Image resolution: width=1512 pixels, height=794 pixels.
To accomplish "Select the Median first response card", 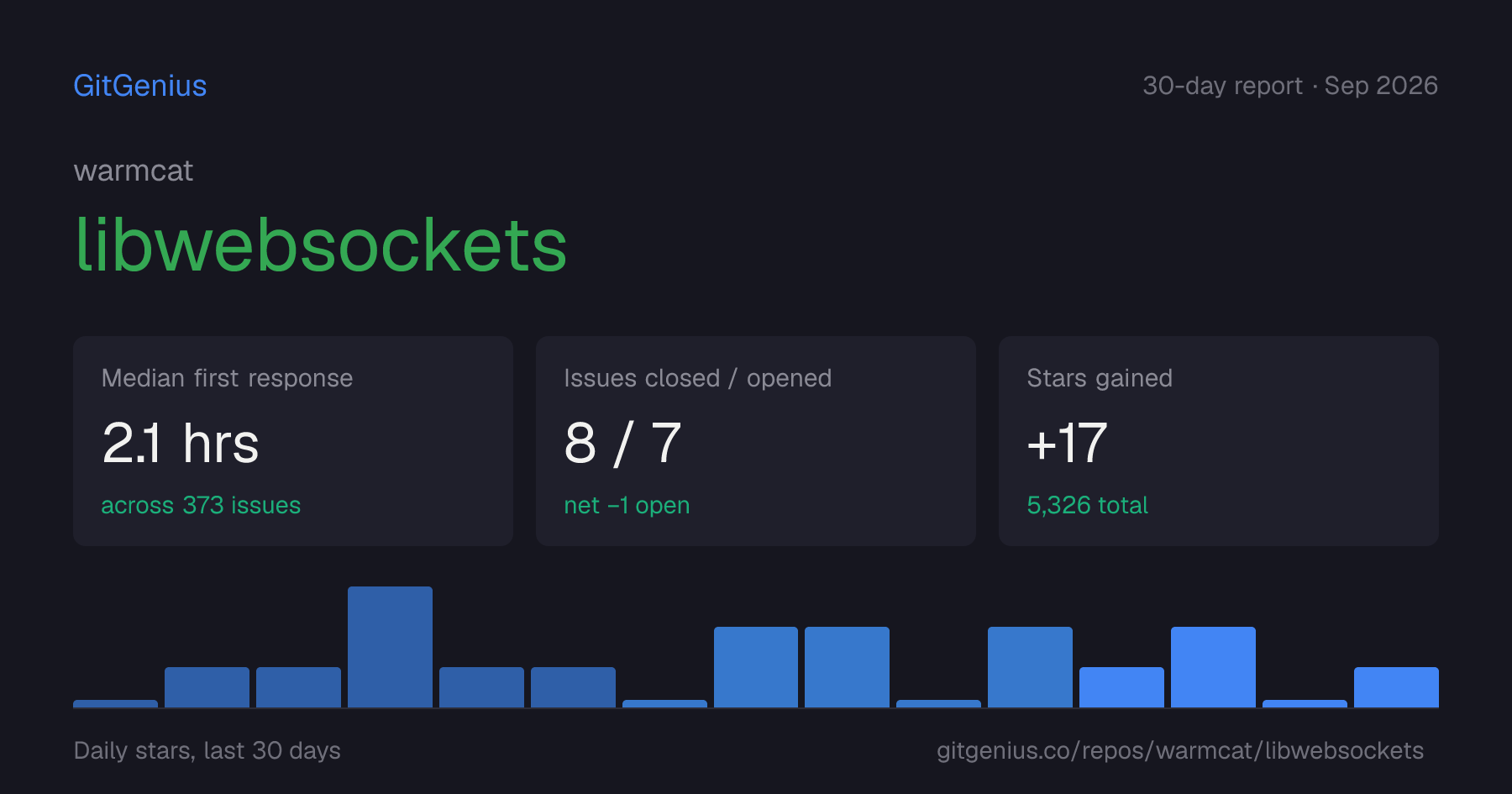I will click(x=293, y=441).
